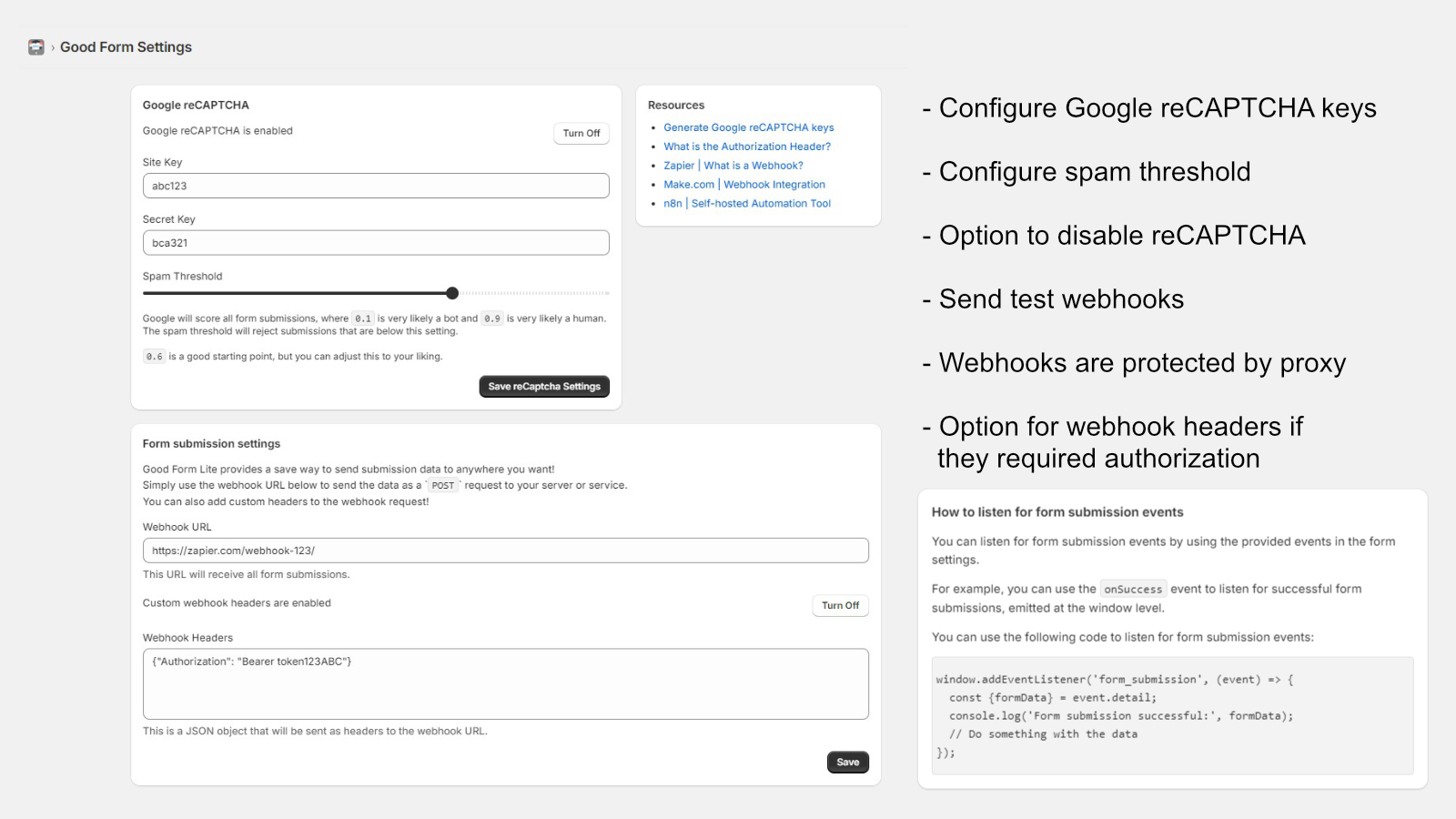Focus the Site Key input field
1456x819 pixels.
pos(375,186)
